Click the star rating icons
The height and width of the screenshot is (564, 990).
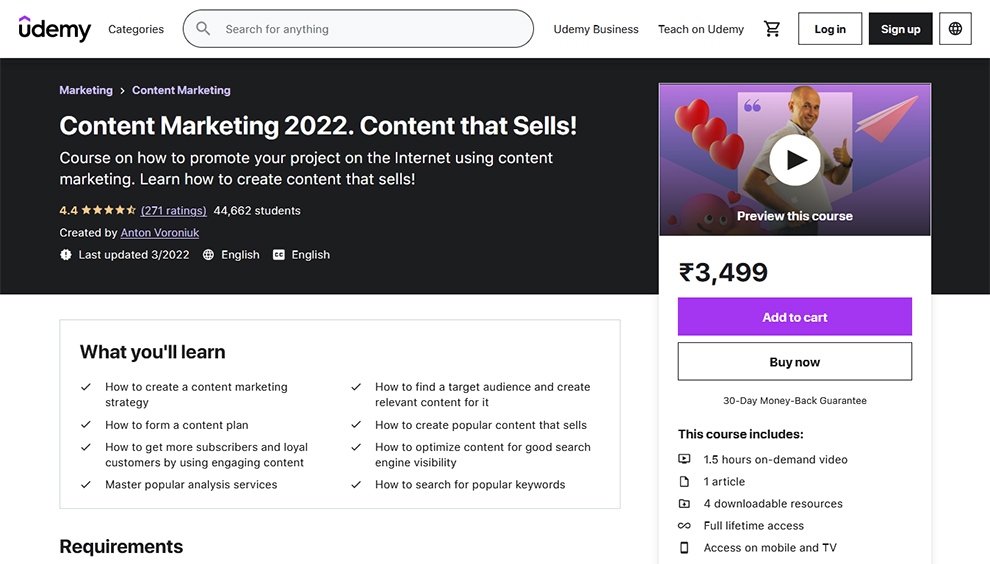click(x=108, y=211)
